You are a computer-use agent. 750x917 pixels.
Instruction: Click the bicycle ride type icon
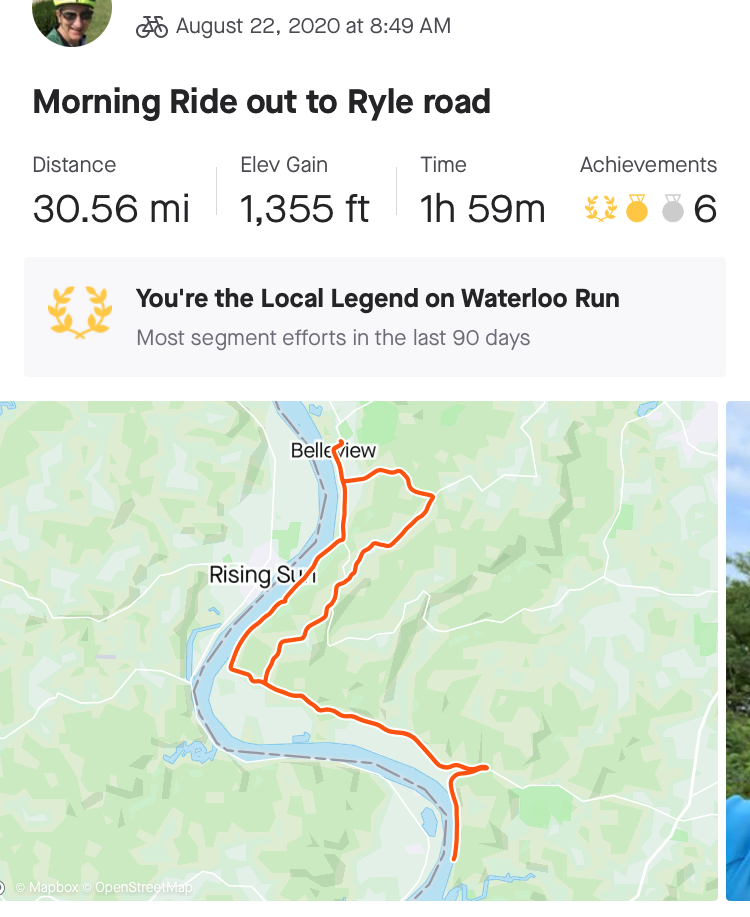(152, 27)
